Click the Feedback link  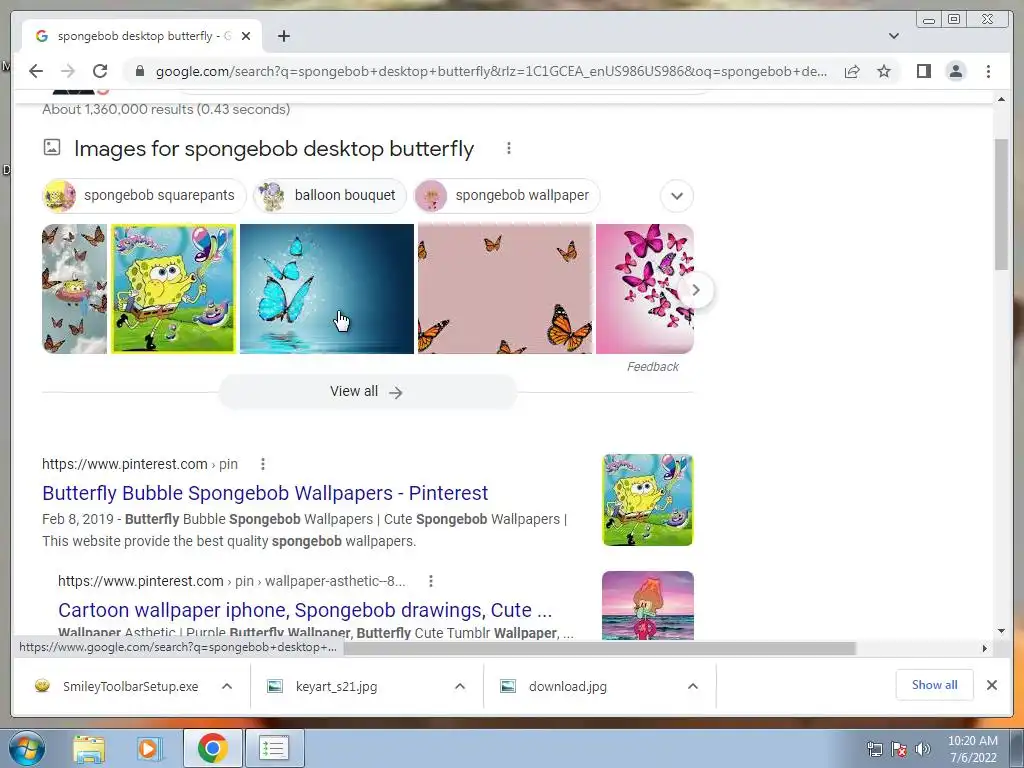(x=652, y=367)
